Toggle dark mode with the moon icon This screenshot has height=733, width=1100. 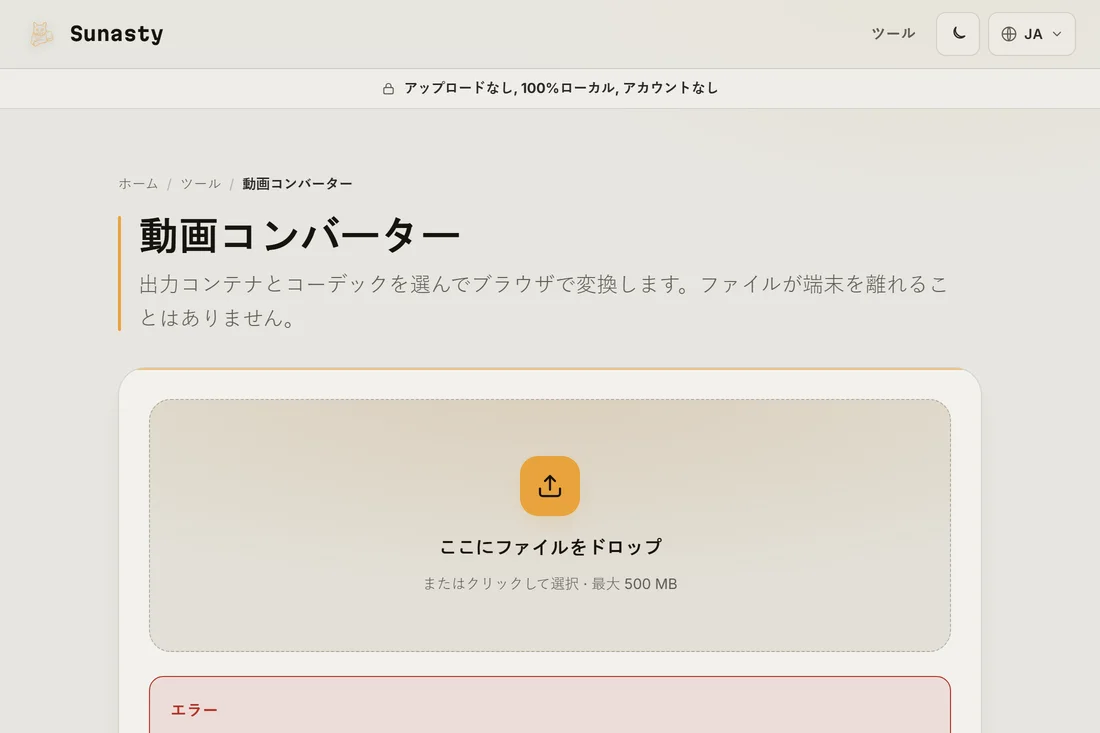pyautogui.click(x=958, y=34)
